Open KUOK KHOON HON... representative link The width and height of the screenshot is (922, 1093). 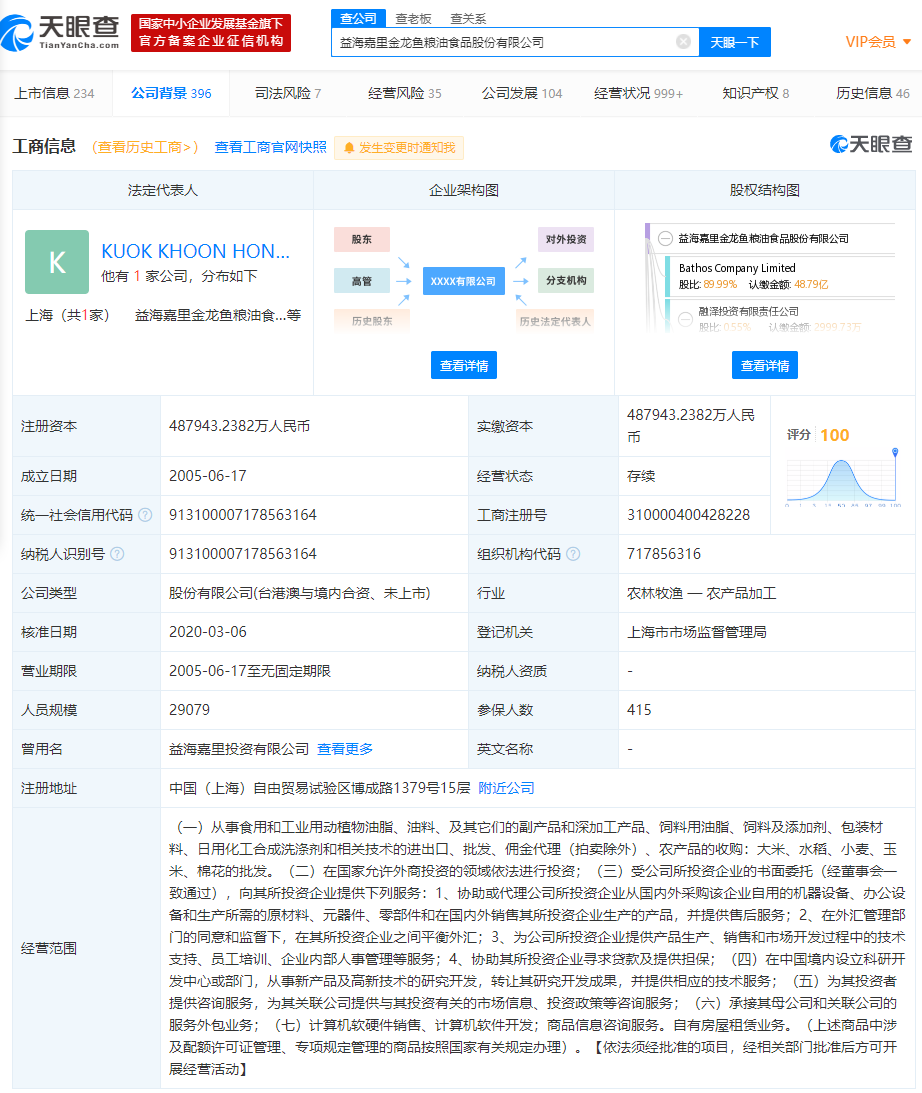point(196,251)
